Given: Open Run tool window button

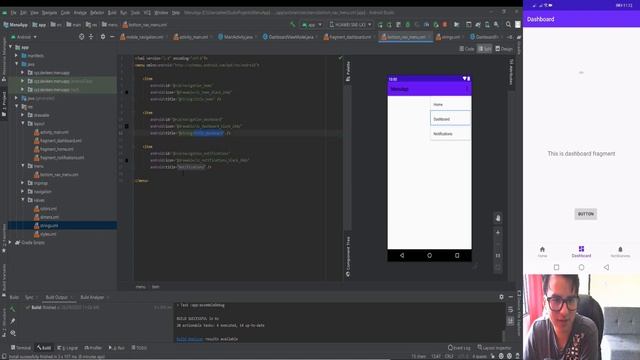Looking at the screenshot, I should click(117, 348).
